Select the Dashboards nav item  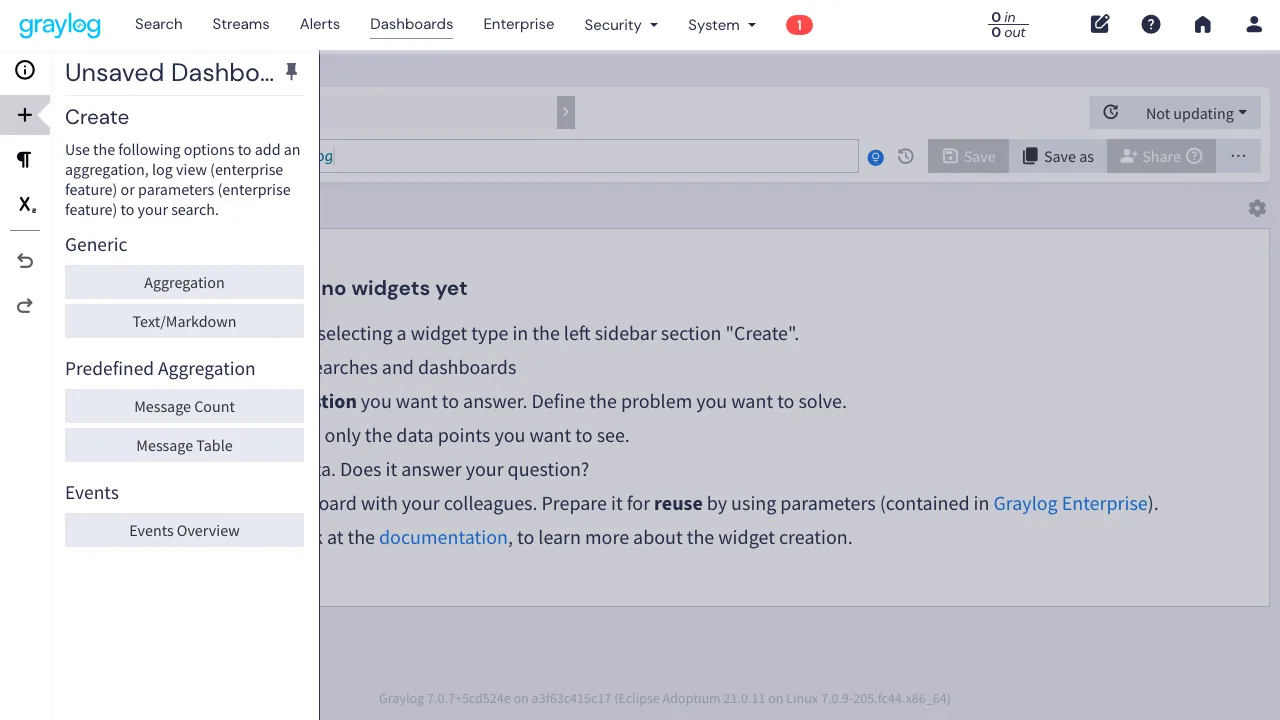(x=411, y=24)
